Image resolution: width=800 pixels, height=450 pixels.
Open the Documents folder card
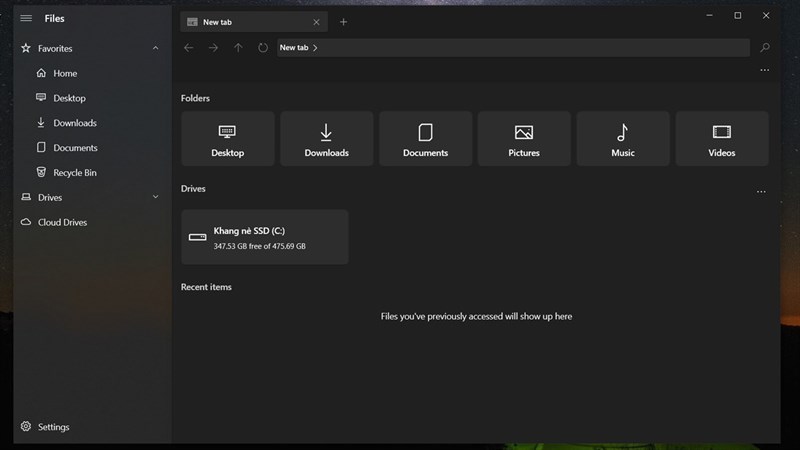point(426,138)
